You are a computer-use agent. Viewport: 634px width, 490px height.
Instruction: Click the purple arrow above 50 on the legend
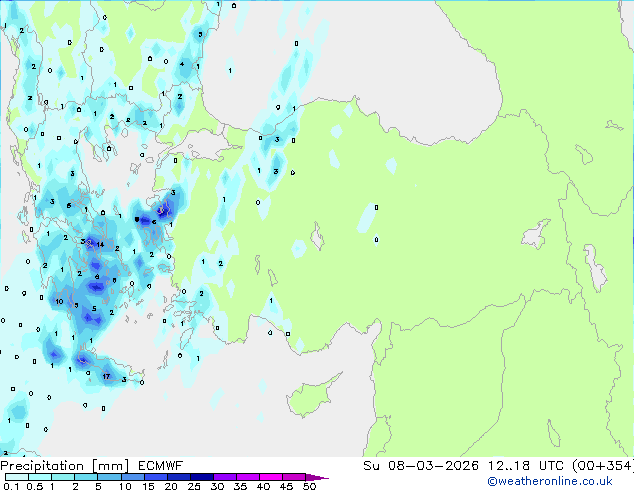(317, 478)
